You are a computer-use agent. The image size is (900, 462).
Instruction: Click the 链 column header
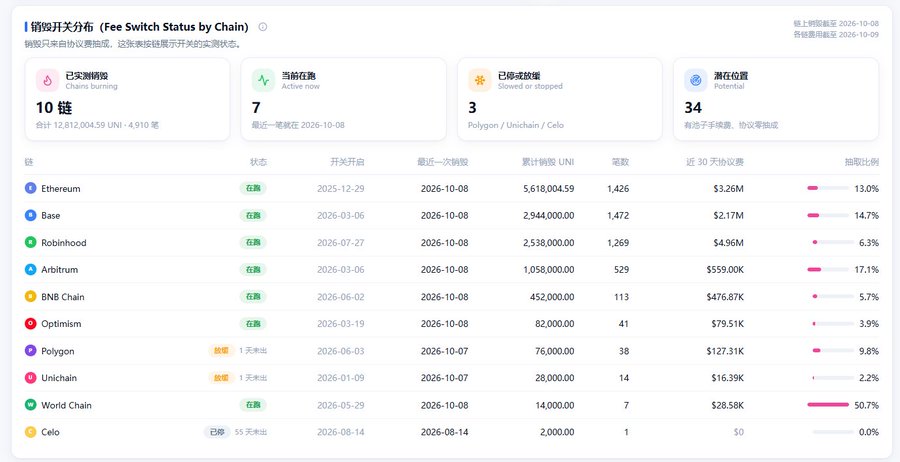[x=29, y=162]
